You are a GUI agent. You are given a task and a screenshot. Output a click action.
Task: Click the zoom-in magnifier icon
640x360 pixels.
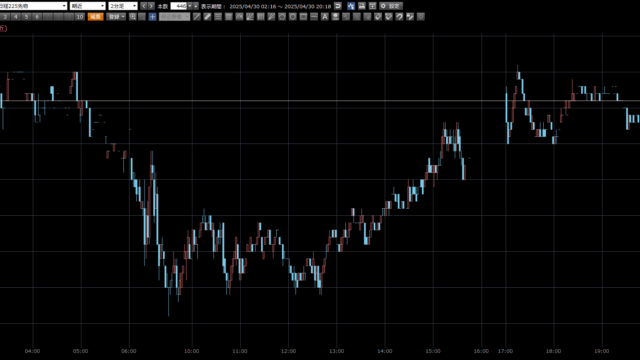(133, 17)
